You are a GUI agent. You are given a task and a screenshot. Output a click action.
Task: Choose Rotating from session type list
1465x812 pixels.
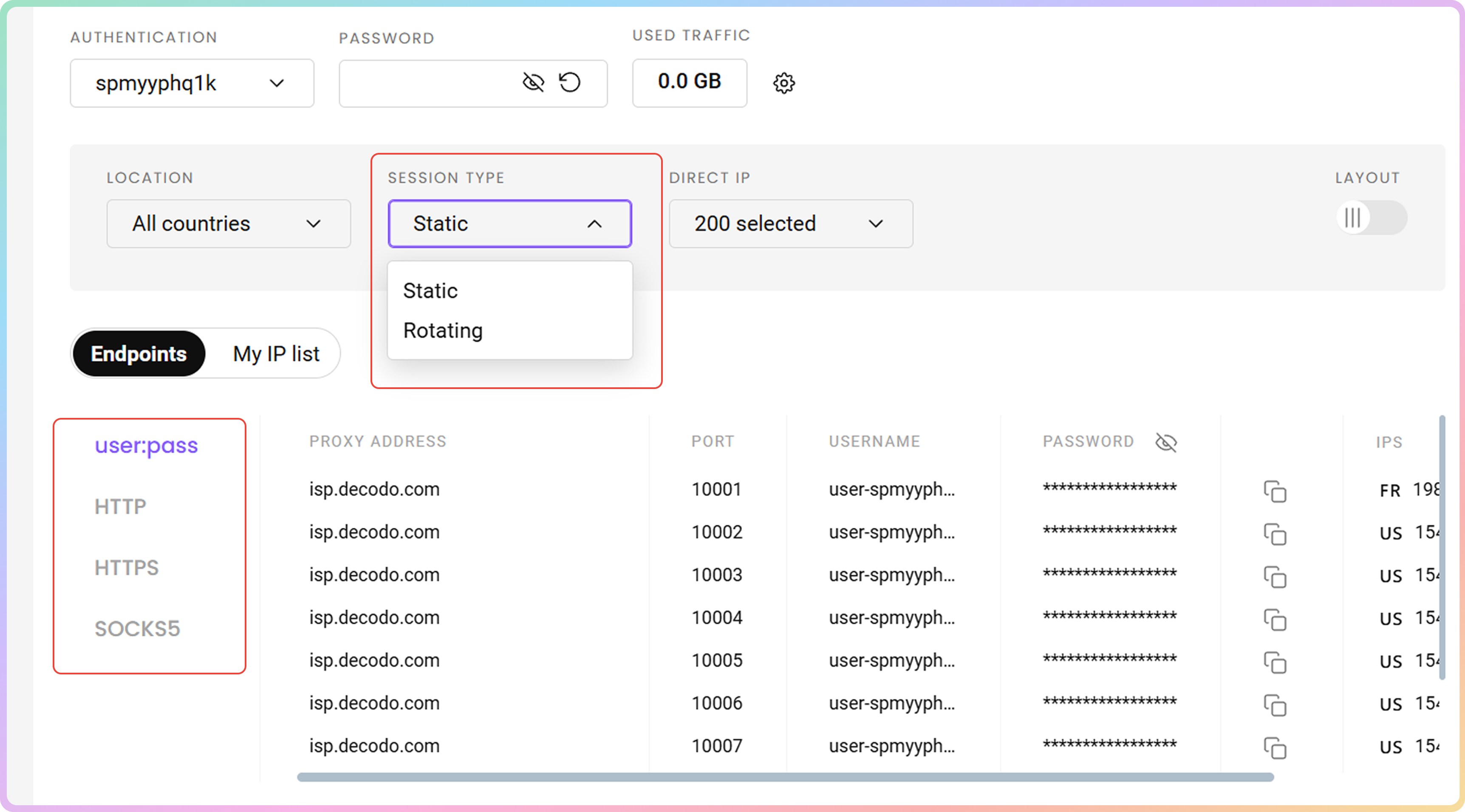[x=442, y=330]
